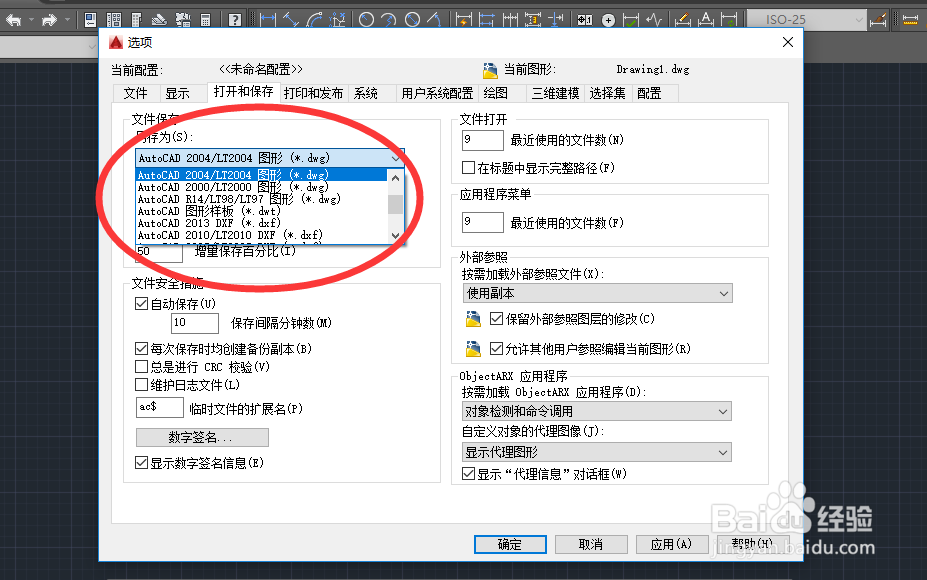Enable 总是进行 CRC 校验 checkbox
This screenshot has height=580, width=927.
tap(141, 367)
